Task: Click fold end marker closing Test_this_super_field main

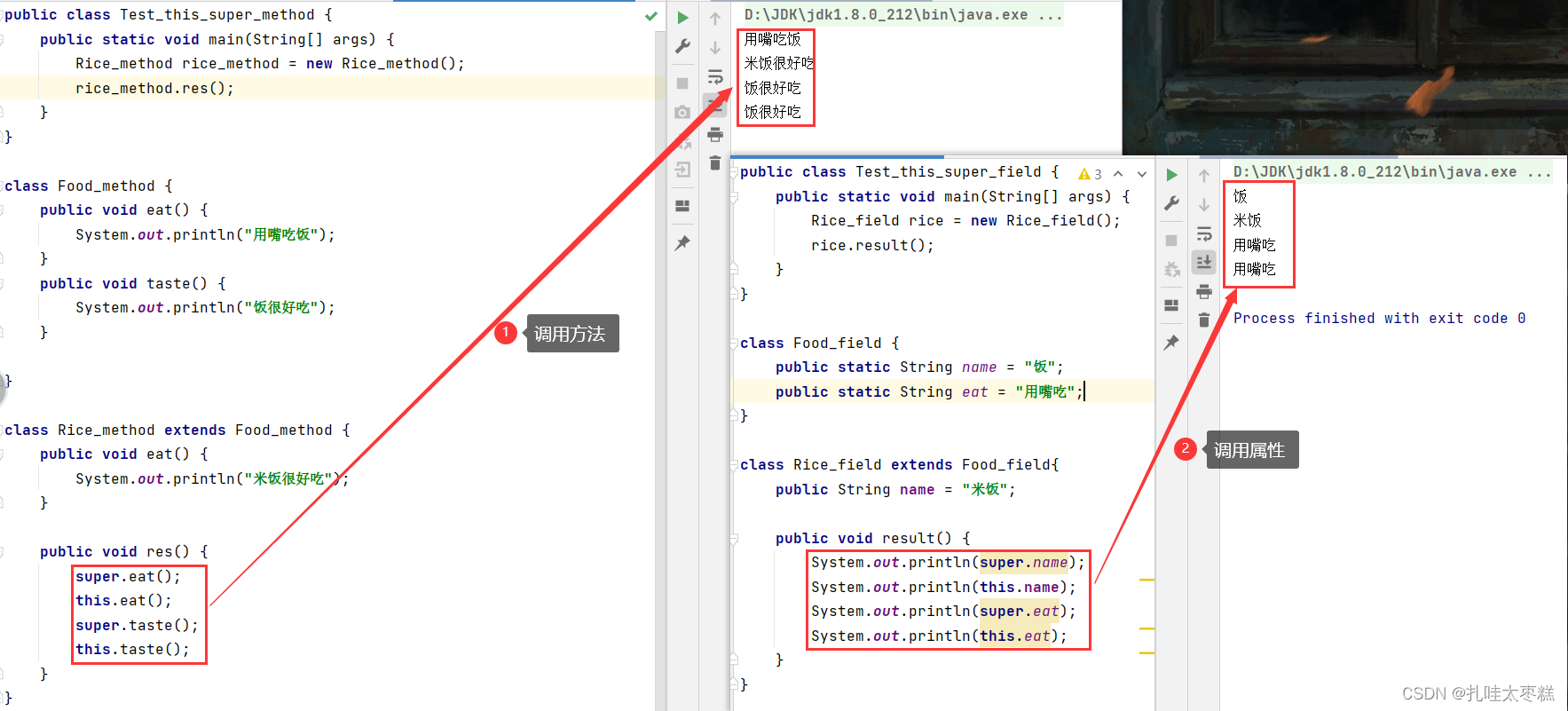Action: (735, 269)
